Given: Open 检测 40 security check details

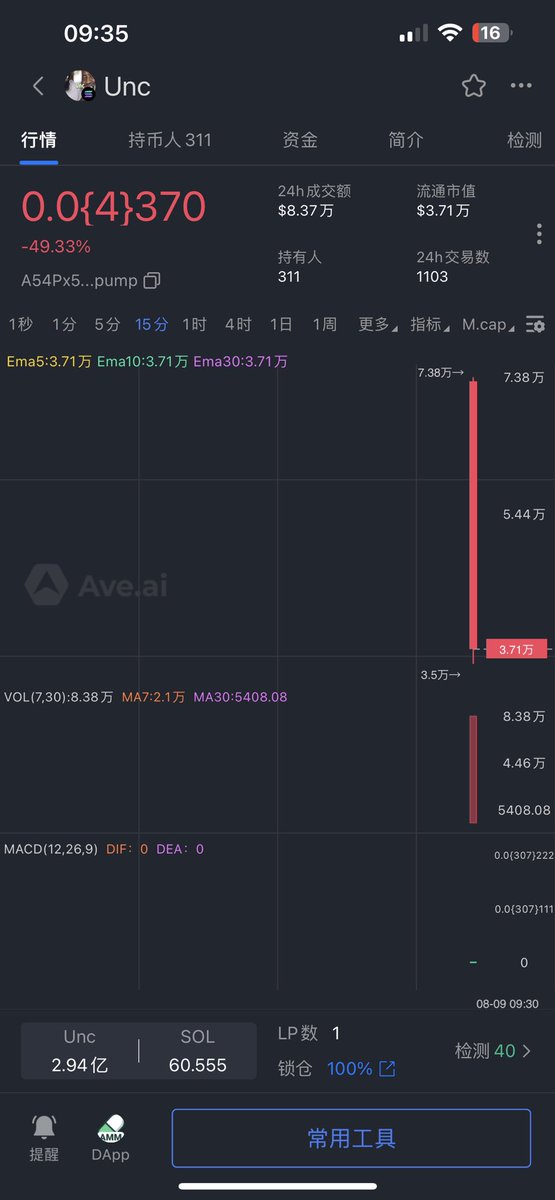Looking at the screenshot, I should click(x=493, y=1051).
